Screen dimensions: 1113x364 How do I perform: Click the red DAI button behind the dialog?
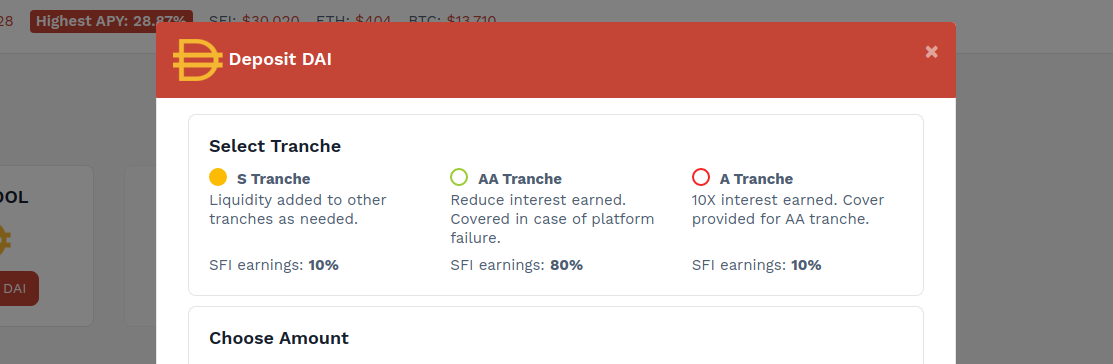16,289
